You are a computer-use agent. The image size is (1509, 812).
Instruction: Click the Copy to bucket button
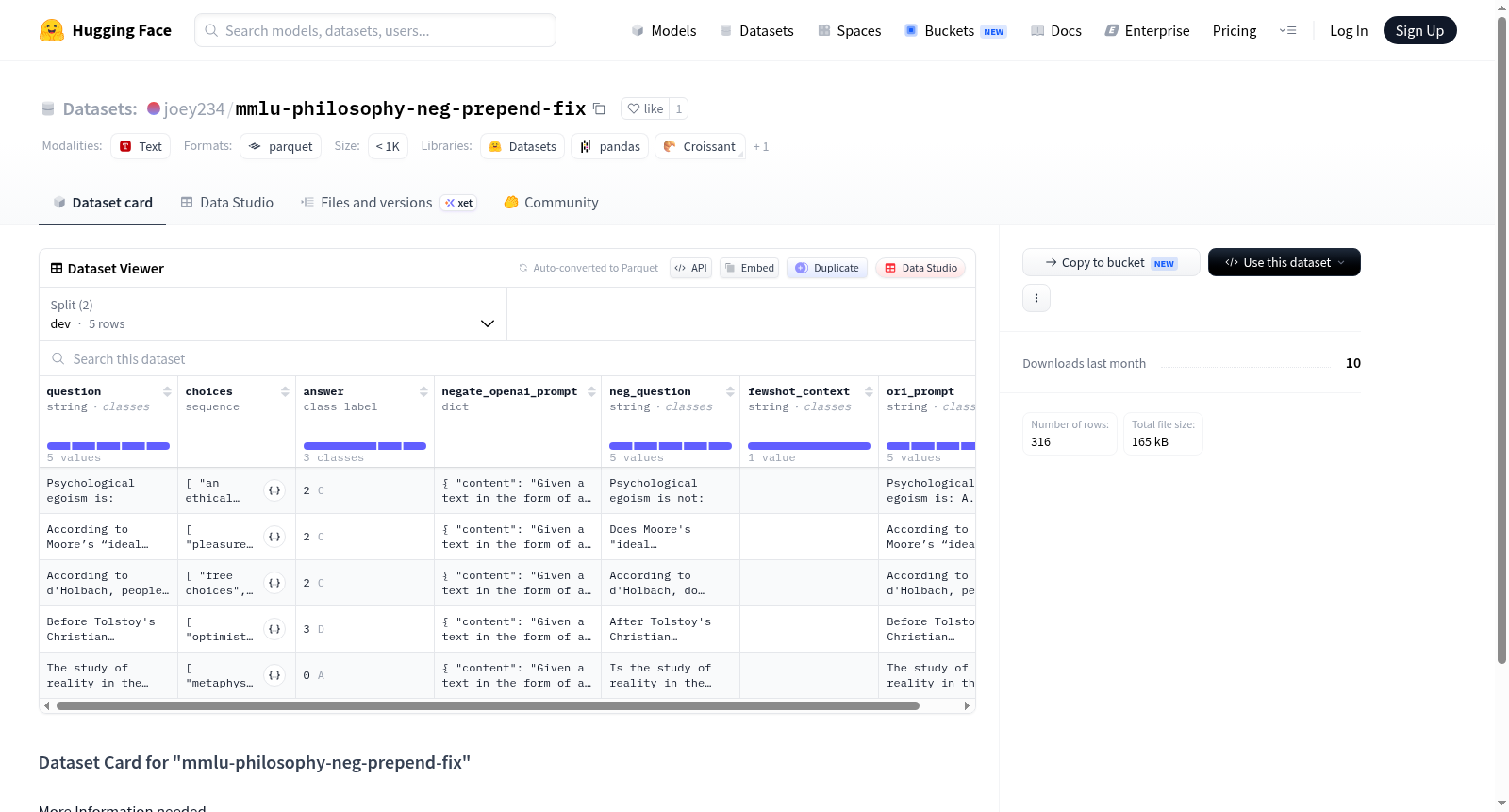pos(1111,262)
